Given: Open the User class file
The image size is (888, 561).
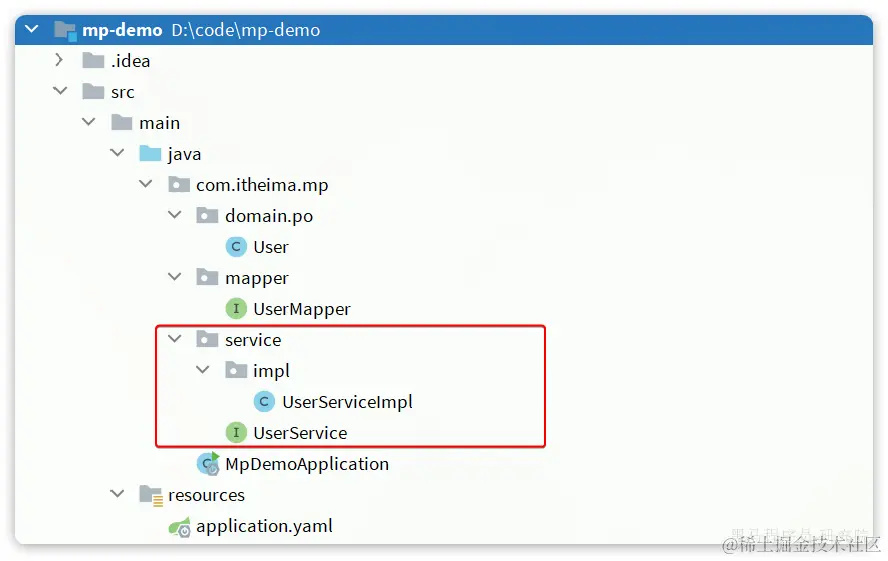Looking at the screenshot, I should click(271, 247).
